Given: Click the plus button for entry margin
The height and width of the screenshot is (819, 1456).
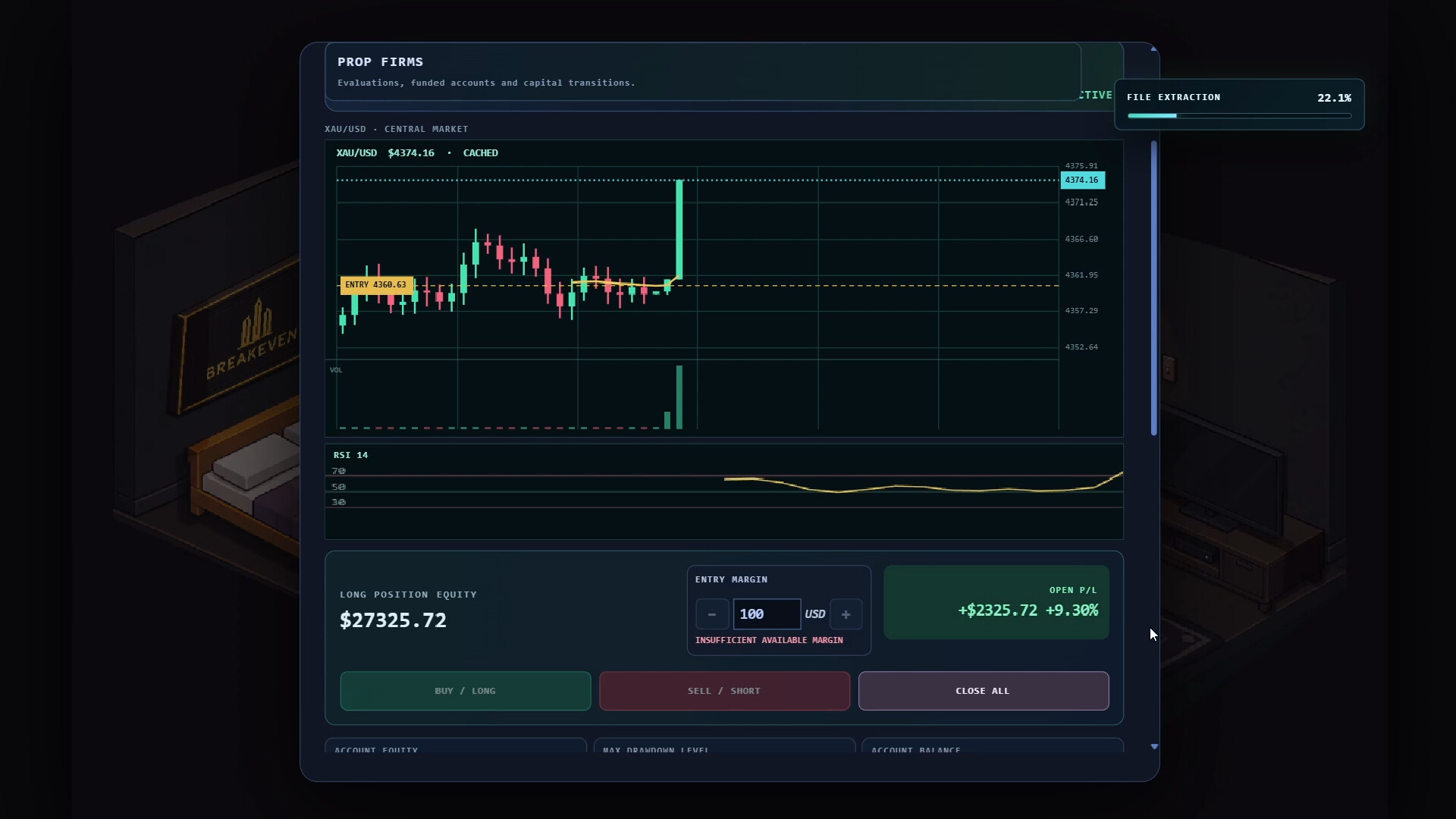Looking at the screenshot, I should click(x=846, y=614).
